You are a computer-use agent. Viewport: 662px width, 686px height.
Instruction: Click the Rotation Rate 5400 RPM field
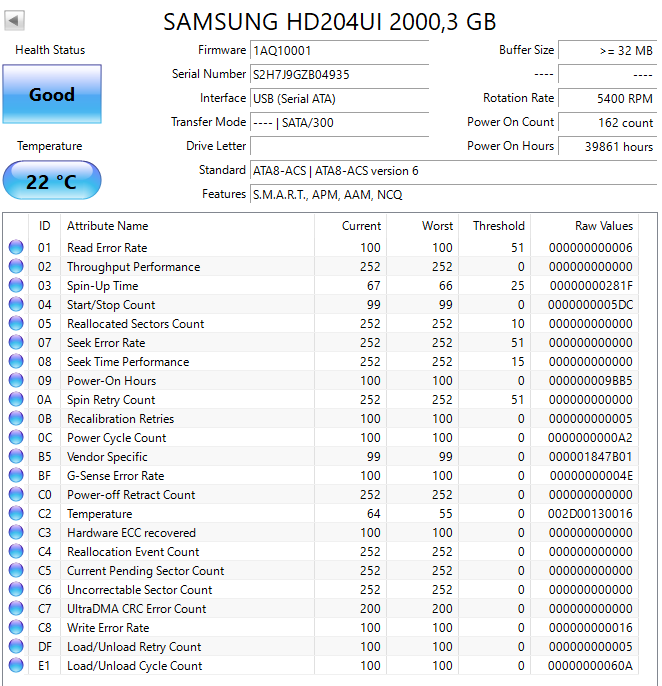click(607, 99)
